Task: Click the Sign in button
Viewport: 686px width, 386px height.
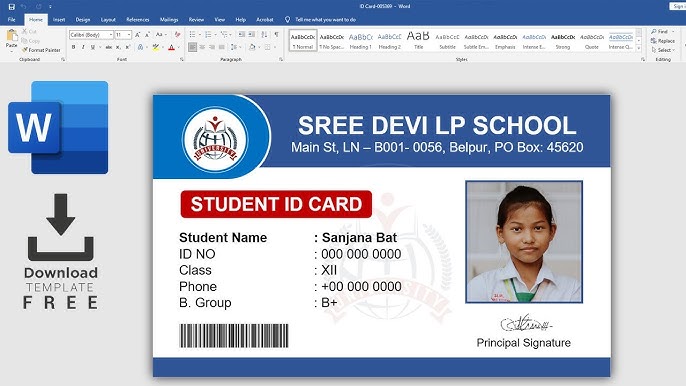Action: click(x=678, y=6)
